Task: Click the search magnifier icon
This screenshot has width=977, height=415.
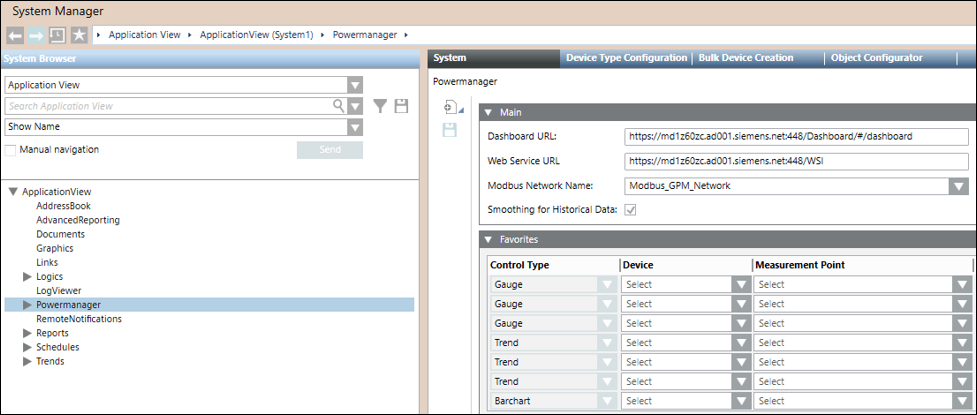Action: click(x=338, y=106)
